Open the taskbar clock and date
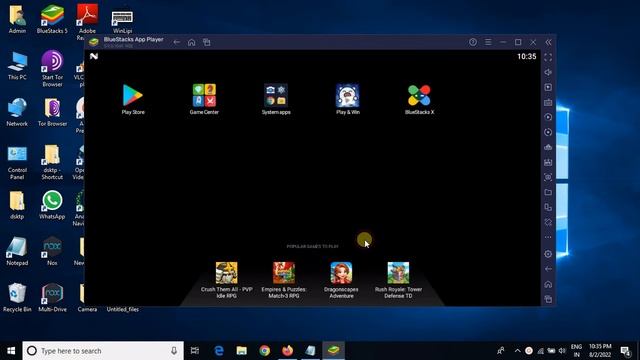 click(600, 351)
